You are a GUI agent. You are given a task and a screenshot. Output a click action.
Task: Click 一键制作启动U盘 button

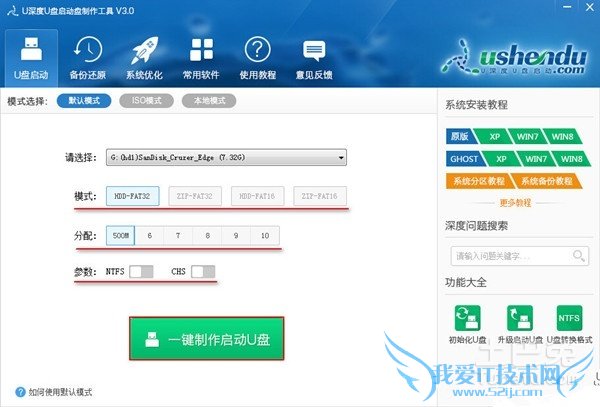click(x=207, y=339)
